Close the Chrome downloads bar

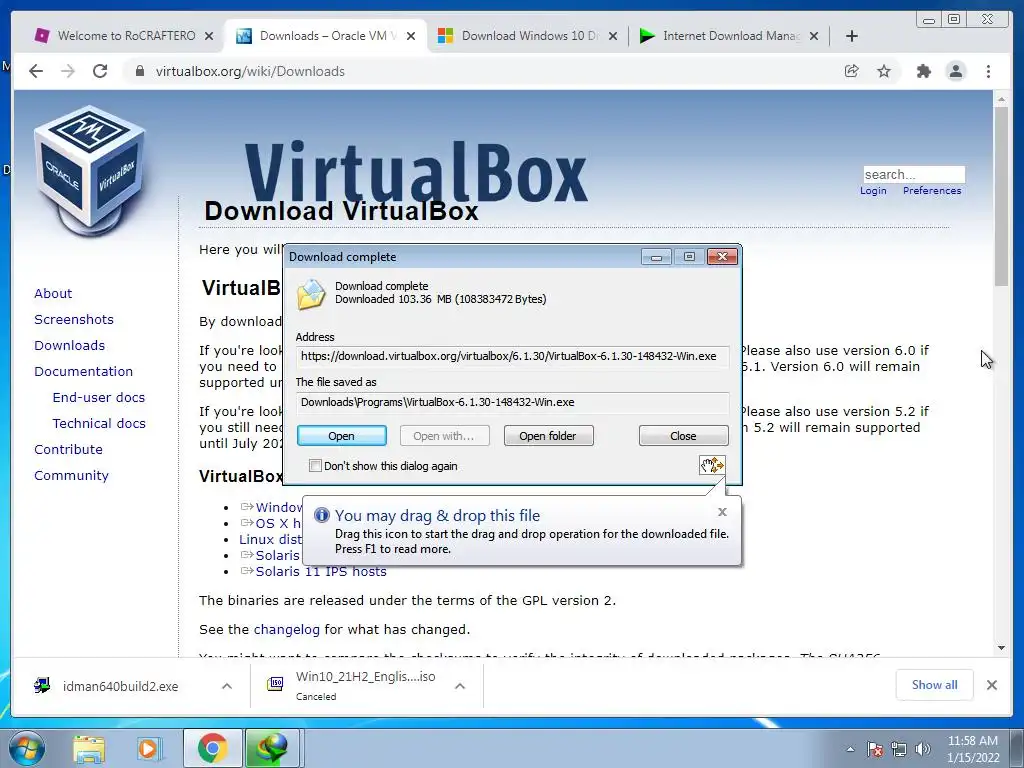point(992,684)
